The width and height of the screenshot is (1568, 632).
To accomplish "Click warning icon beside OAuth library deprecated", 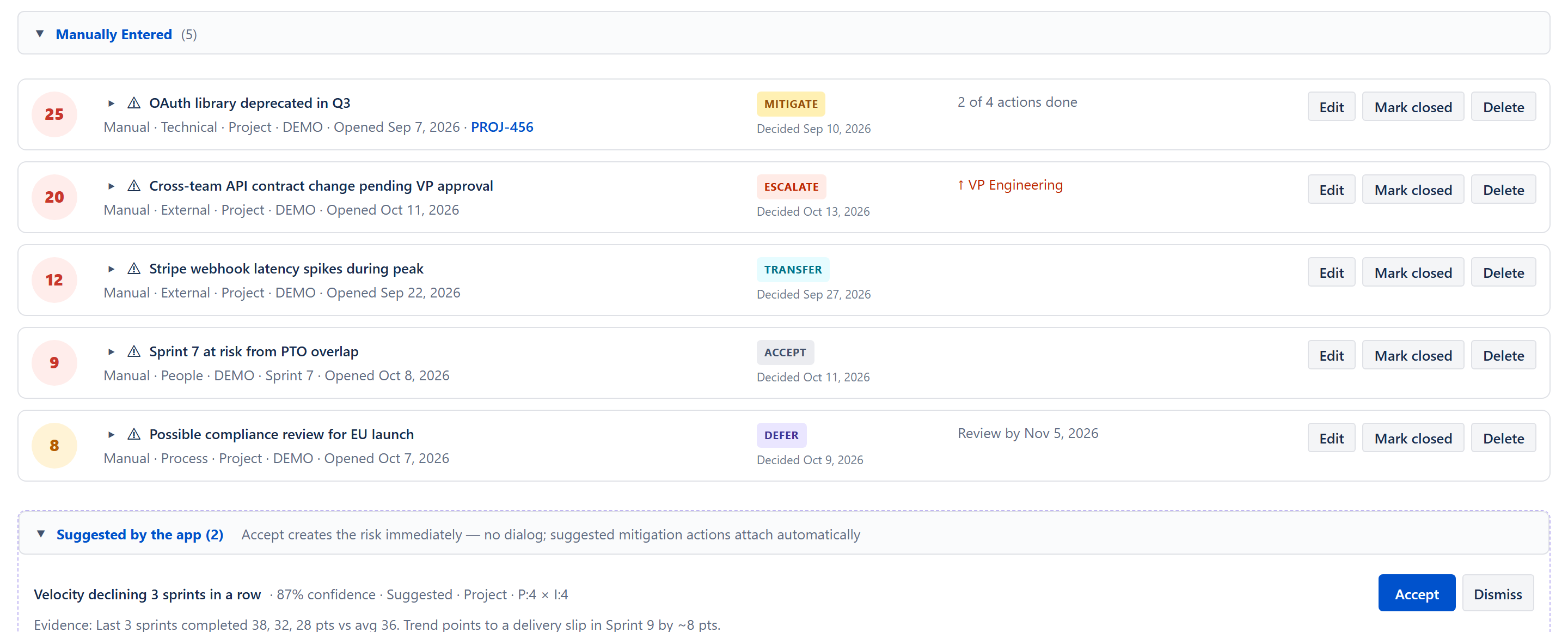I will [x=134, y=103].
